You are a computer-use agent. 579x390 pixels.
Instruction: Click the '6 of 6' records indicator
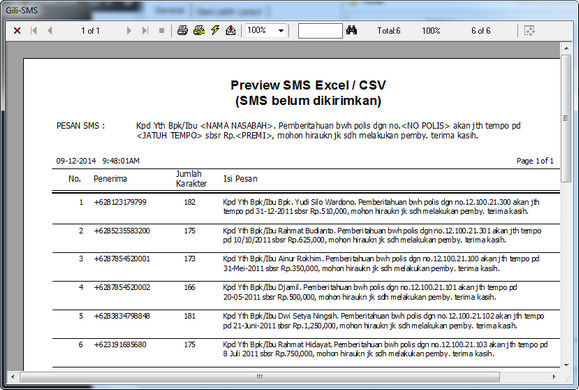481,31
